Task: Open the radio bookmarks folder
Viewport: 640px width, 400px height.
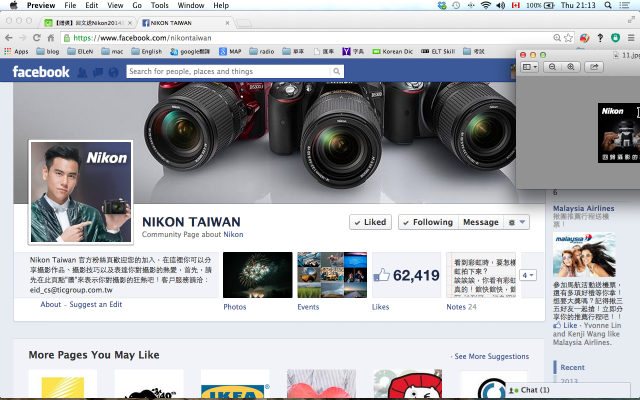Action: pyautogui.click(x=262, y=51)
